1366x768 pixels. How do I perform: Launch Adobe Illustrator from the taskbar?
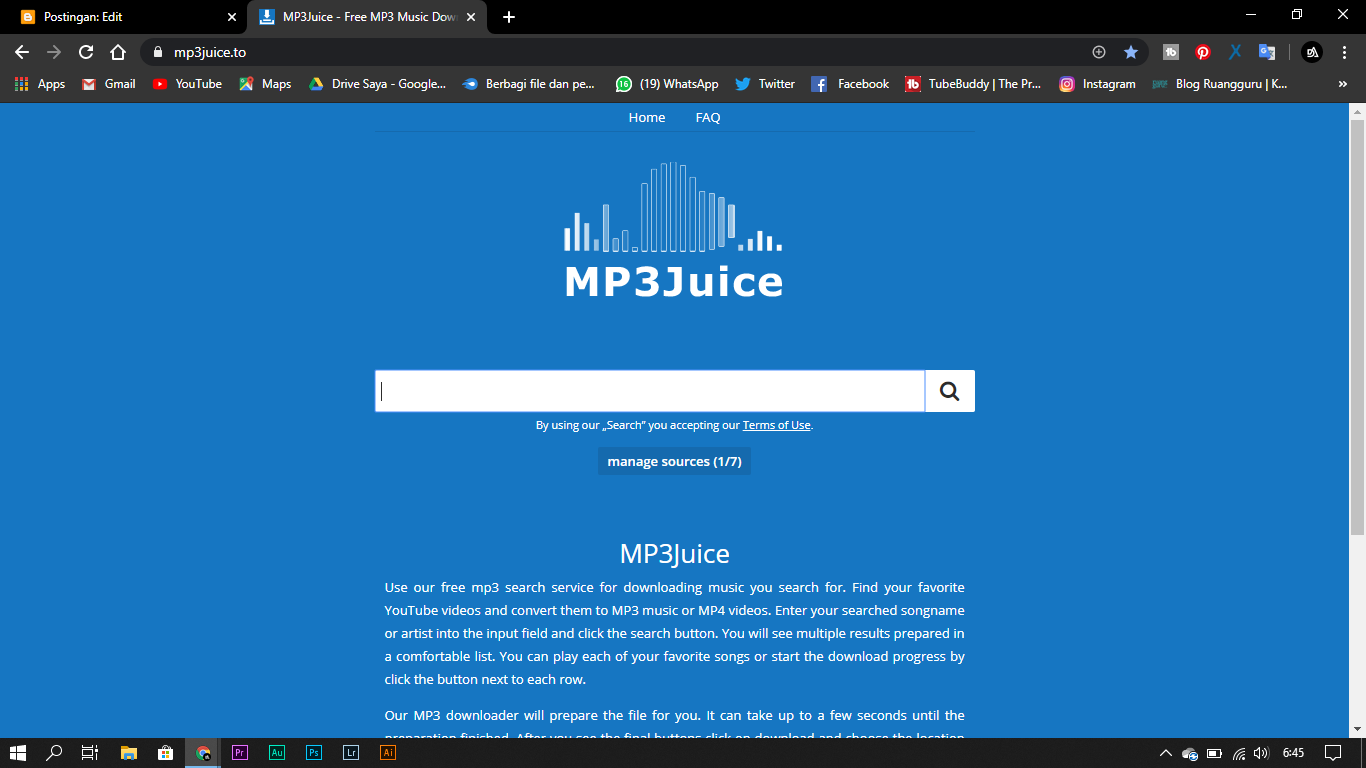388,753
